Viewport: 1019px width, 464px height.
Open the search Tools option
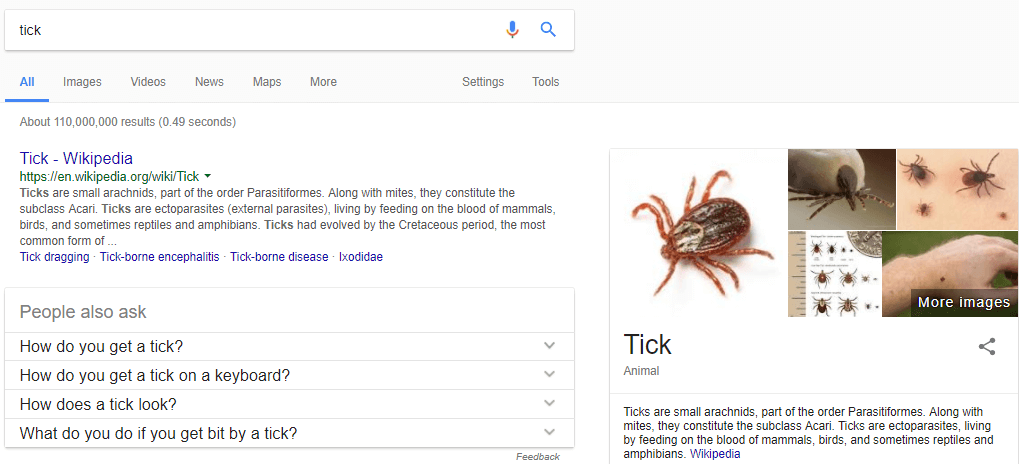[x=545, y=82]
